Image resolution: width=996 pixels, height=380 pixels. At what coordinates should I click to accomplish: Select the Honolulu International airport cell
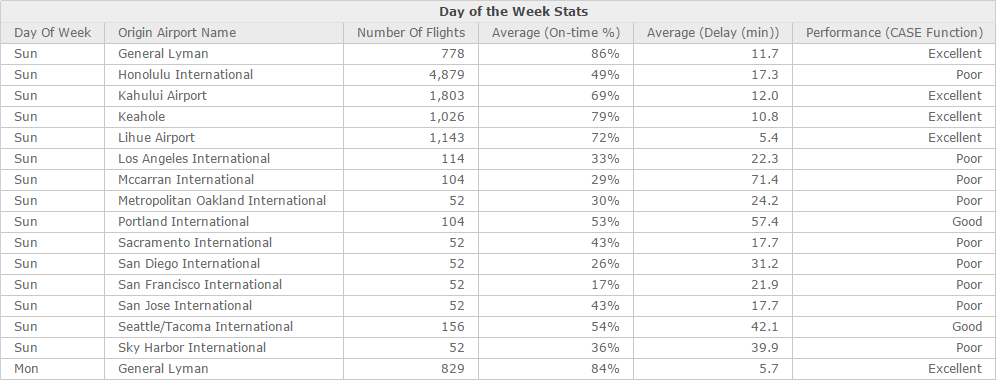click(224, 75)
